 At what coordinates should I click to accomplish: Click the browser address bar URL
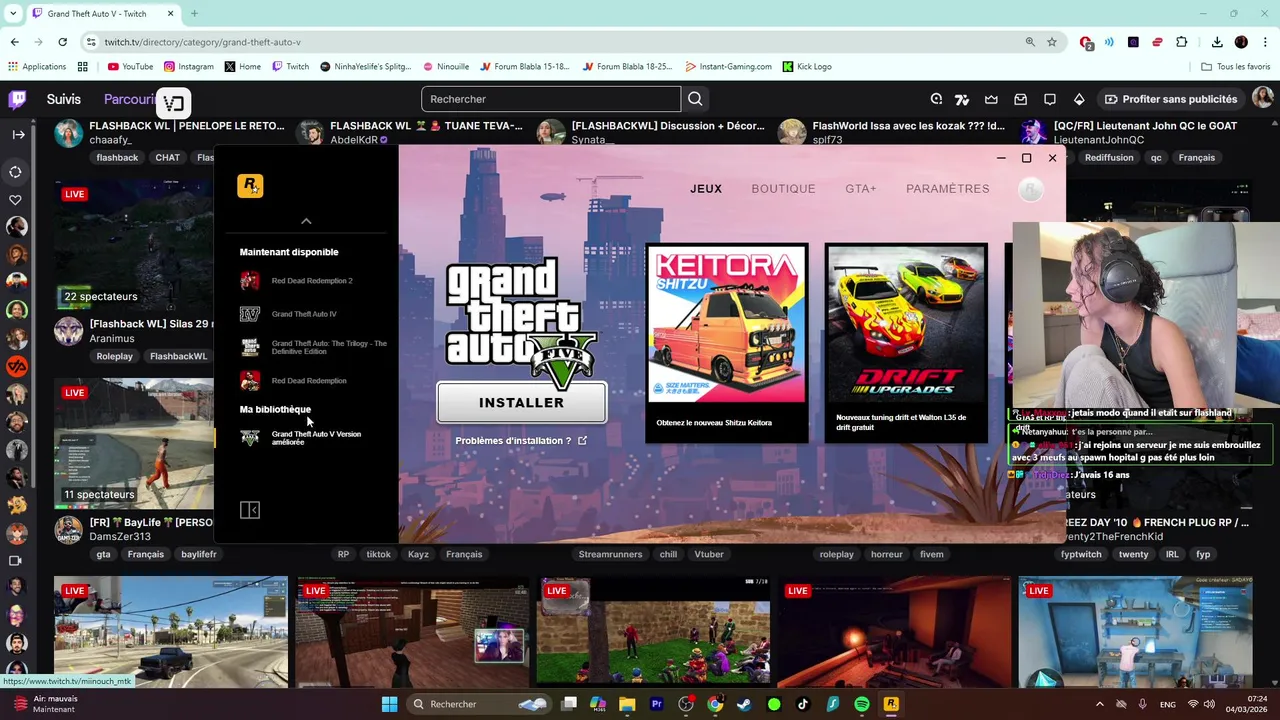[203, 42]
